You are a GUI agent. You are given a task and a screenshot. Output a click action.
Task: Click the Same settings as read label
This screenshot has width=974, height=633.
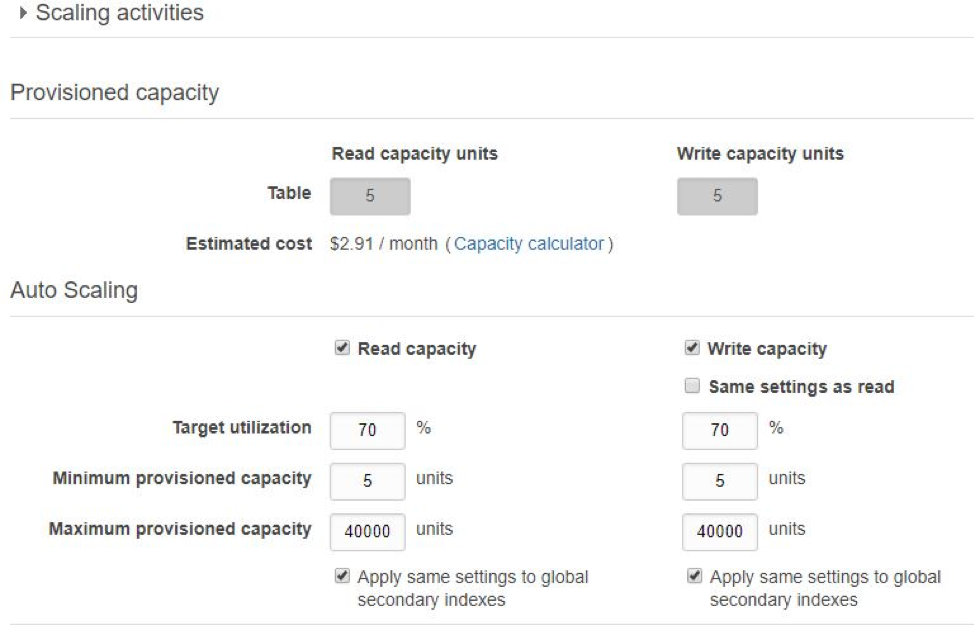[x=801, y=387]
